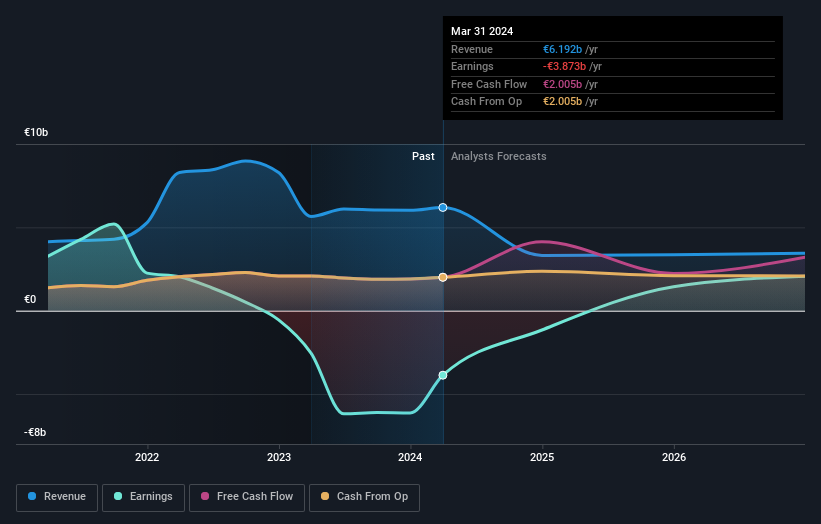Screen dimensions: 821x524
Task: Toggle the Free Cash Flow legend button
Action: coord(247,497)
